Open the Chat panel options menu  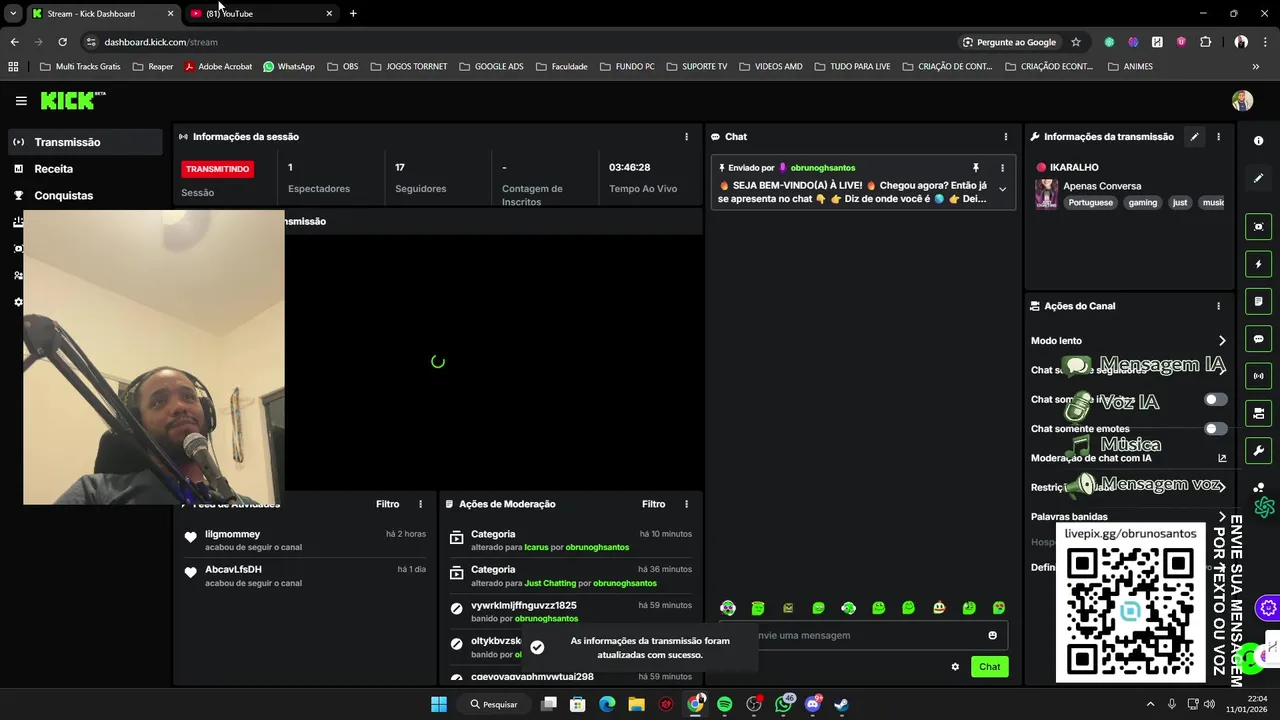pos(1006,137)
